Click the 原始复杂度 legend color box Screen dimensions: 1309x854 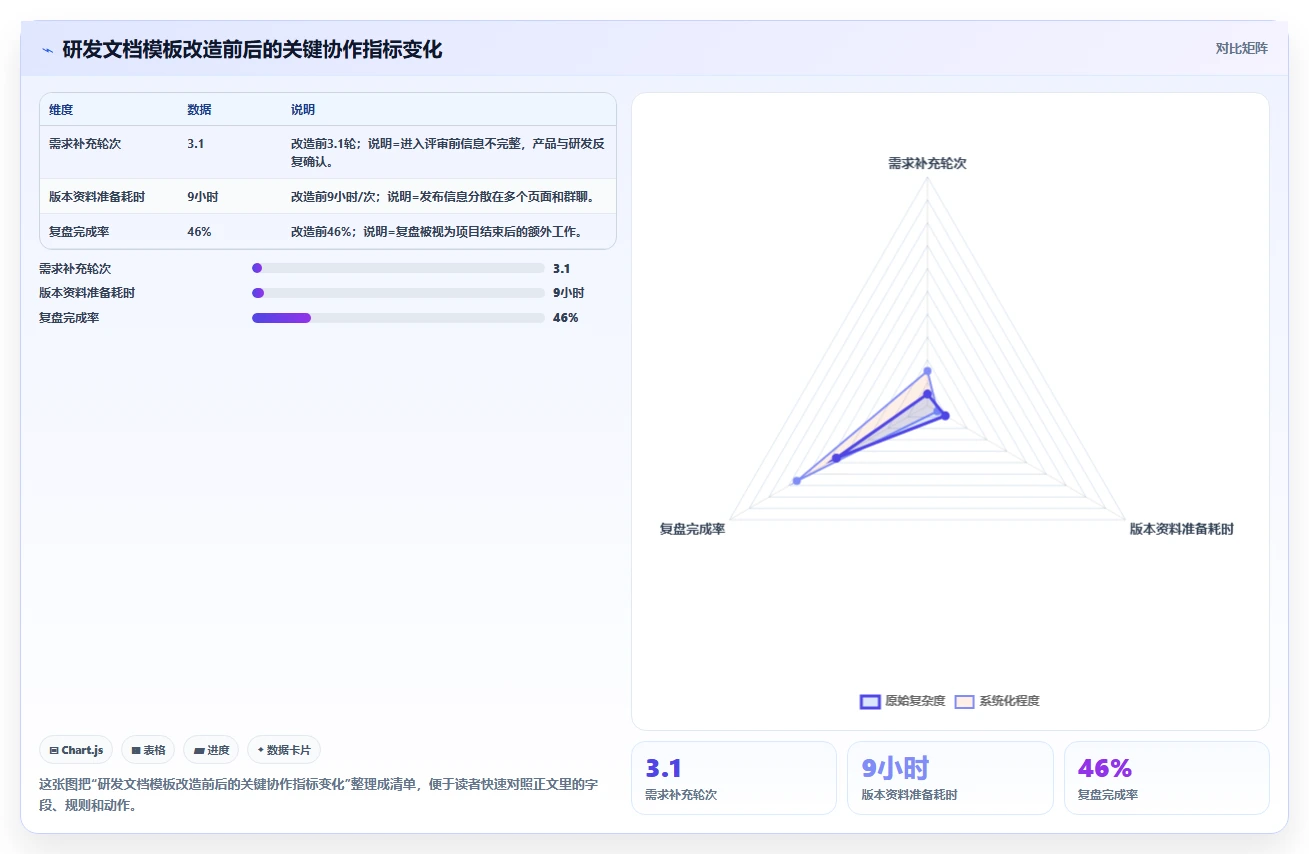pyautogui.click(x=870, y=701)
